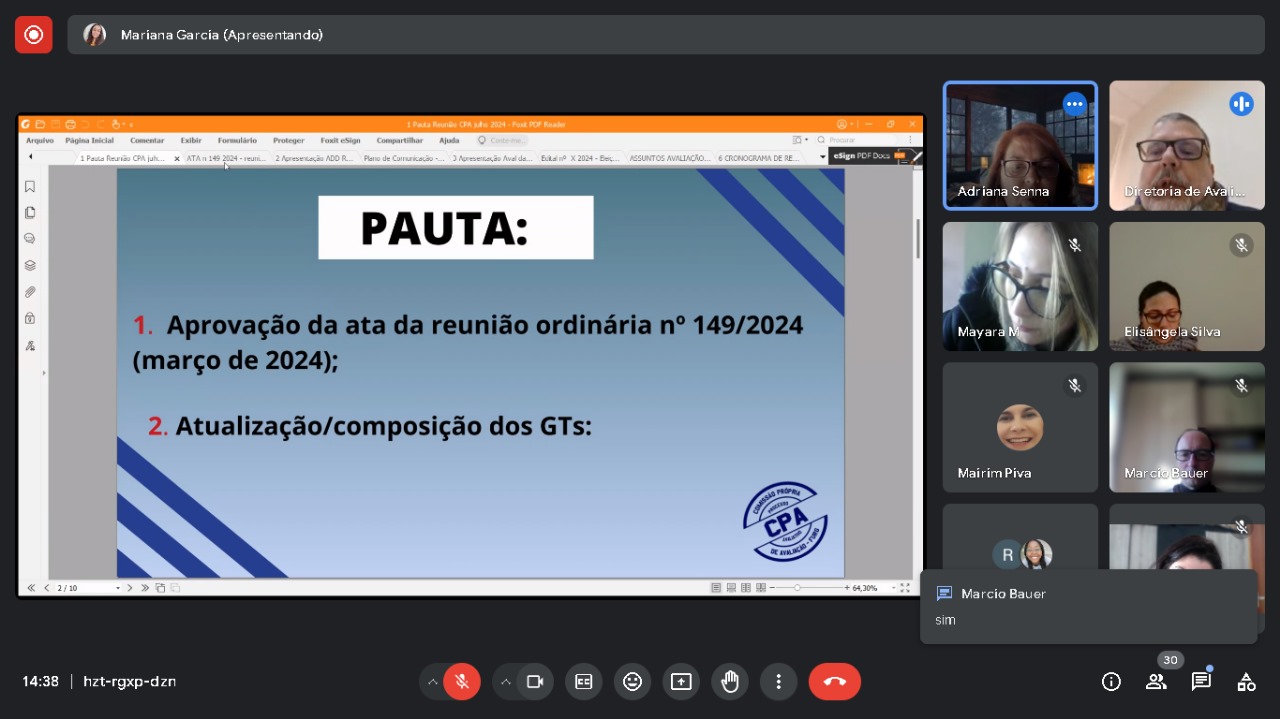End the call with red hang-up button
The image size is (1280, 719).
835,681
